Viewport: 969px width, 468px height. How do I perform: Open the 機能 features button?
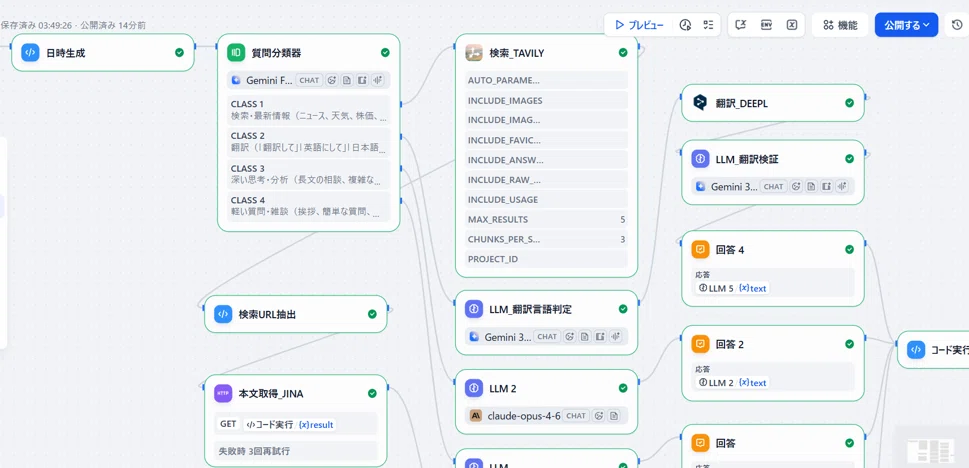pos(840,25)
